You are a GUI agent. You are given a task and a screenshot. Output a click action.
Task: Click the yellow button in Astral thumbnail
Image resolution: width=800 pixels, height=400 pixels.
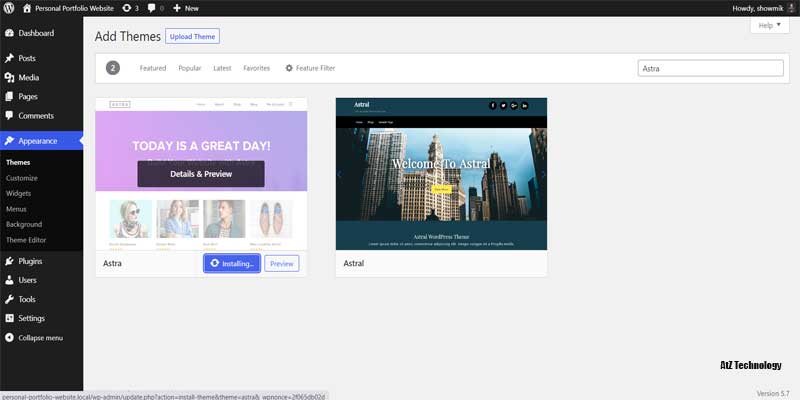coord(441,189)
